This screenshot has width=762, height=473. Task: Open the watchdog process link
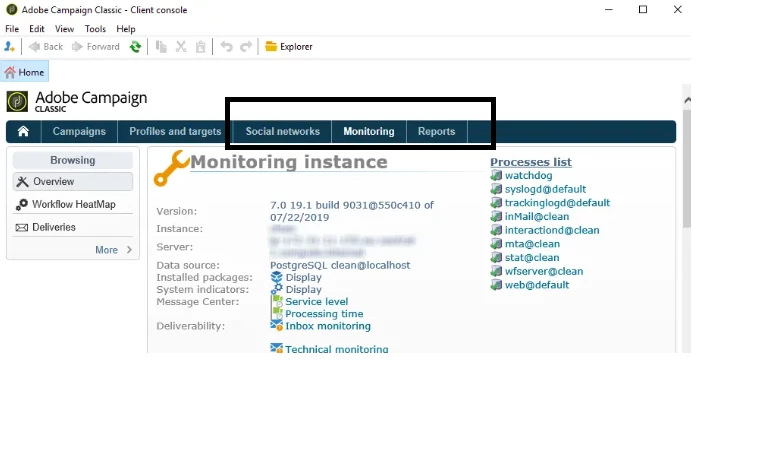pos(528,175)
